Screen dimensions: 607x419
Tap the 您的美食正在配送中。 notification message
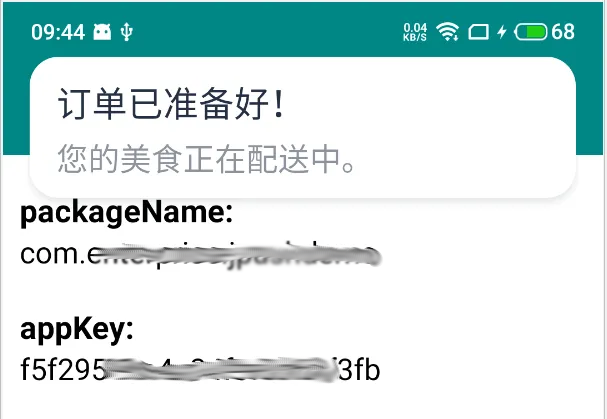pos(206,159)
